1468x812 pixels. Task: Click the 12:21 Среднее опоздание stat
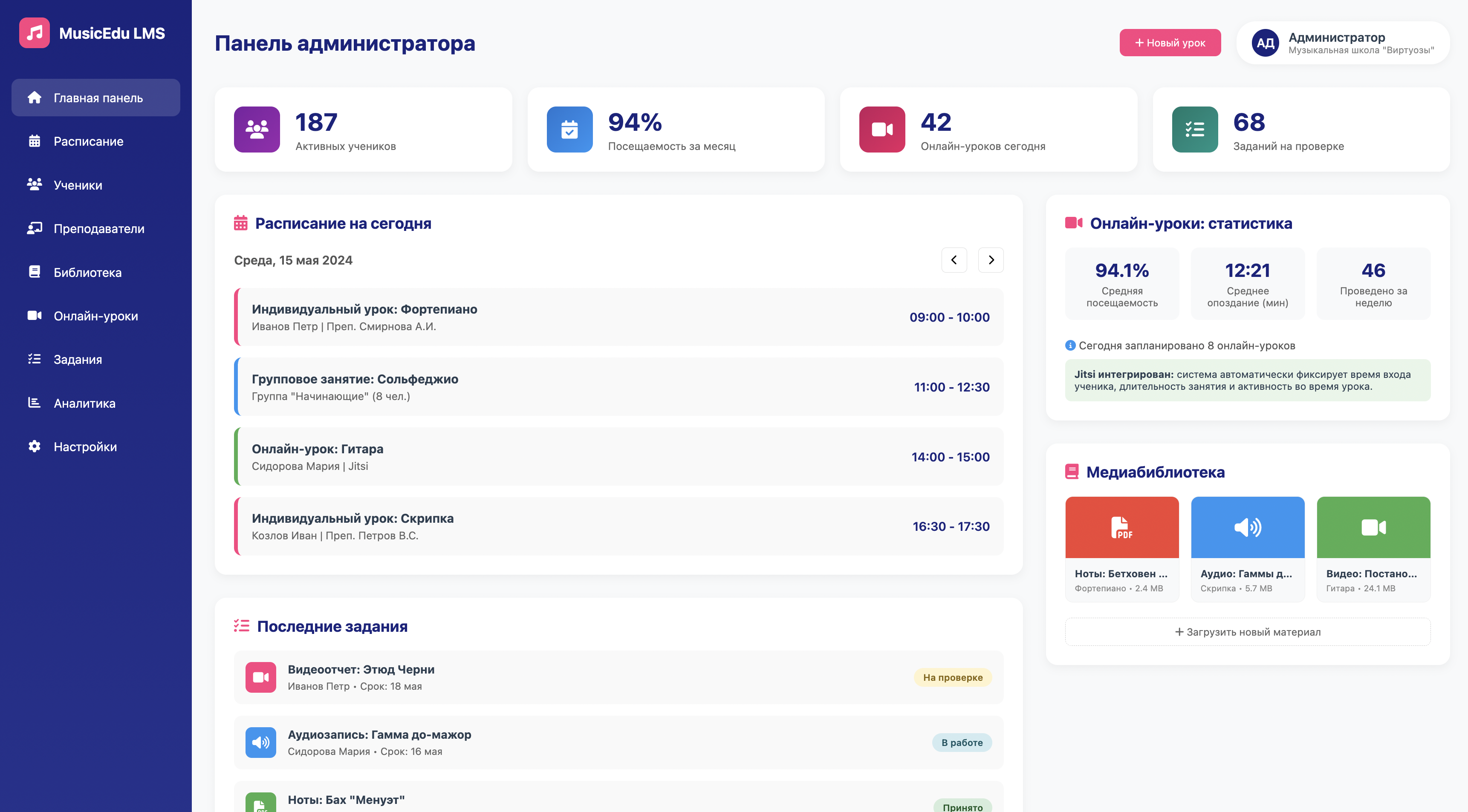point(1248,284)
